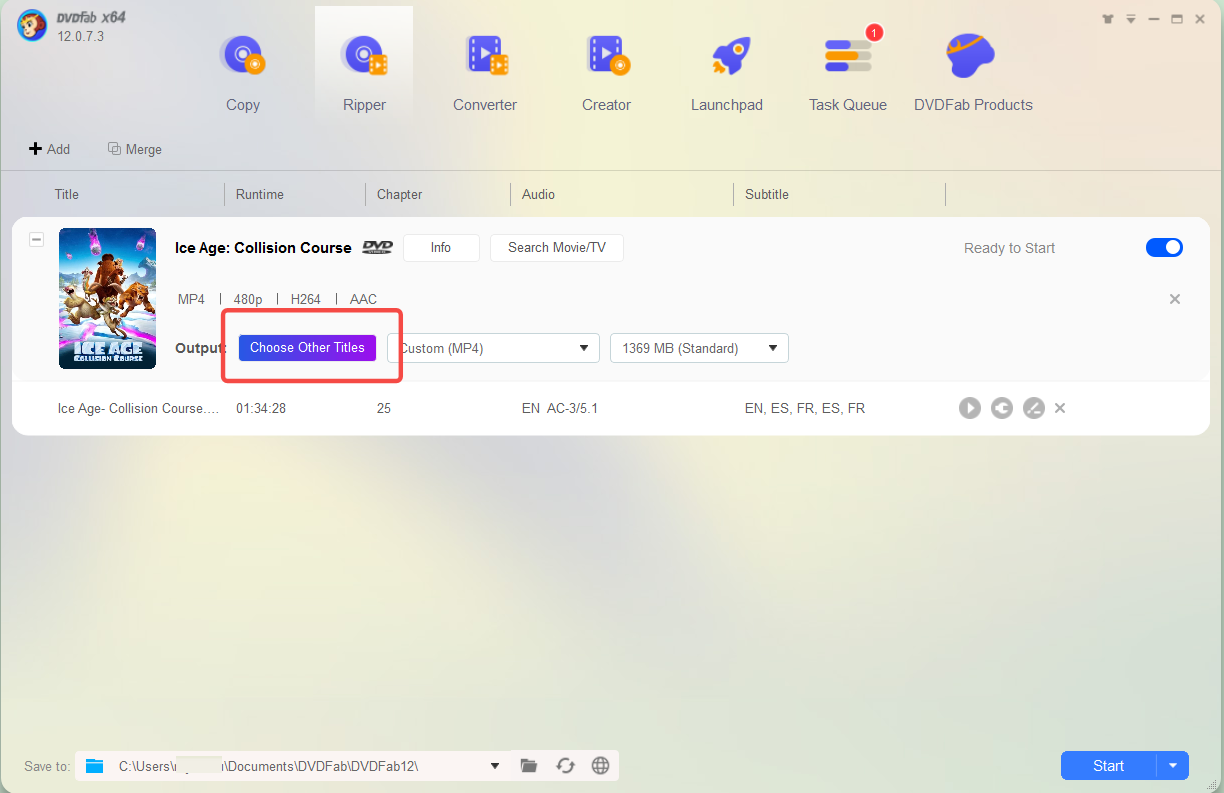Open the save path dropdown
Screen dimensions: 1224x793
pos(495,766)
